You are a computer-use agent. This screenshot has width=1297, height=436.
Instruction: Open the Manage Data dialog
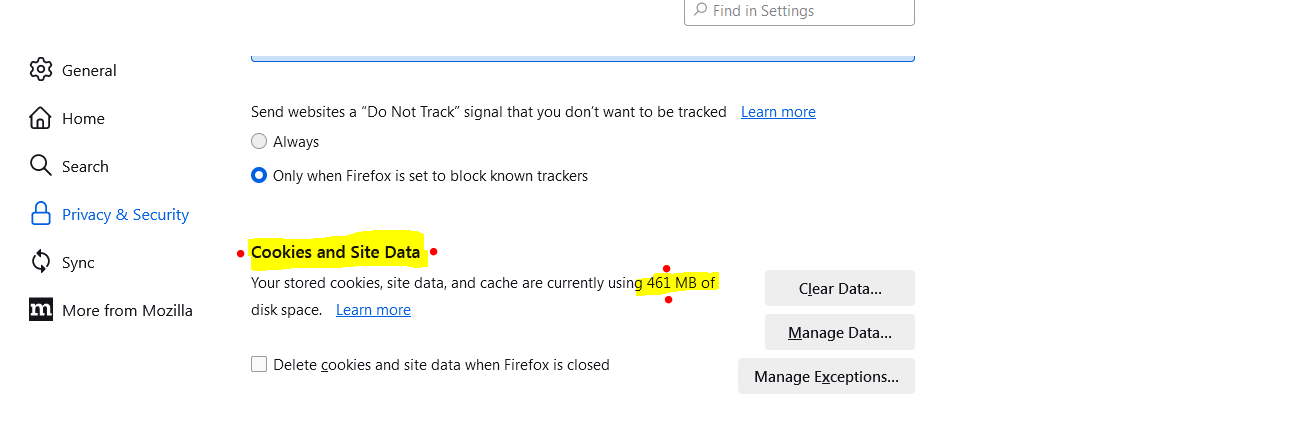(x=839, y=332)
